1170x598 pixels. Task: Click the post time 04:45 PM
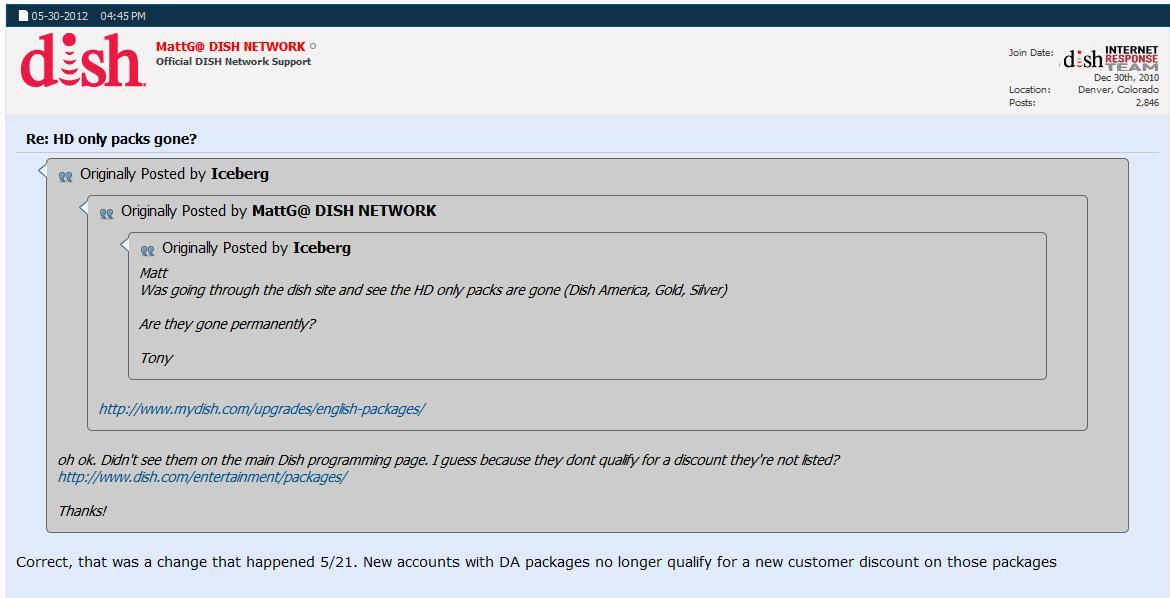point(123,16)
